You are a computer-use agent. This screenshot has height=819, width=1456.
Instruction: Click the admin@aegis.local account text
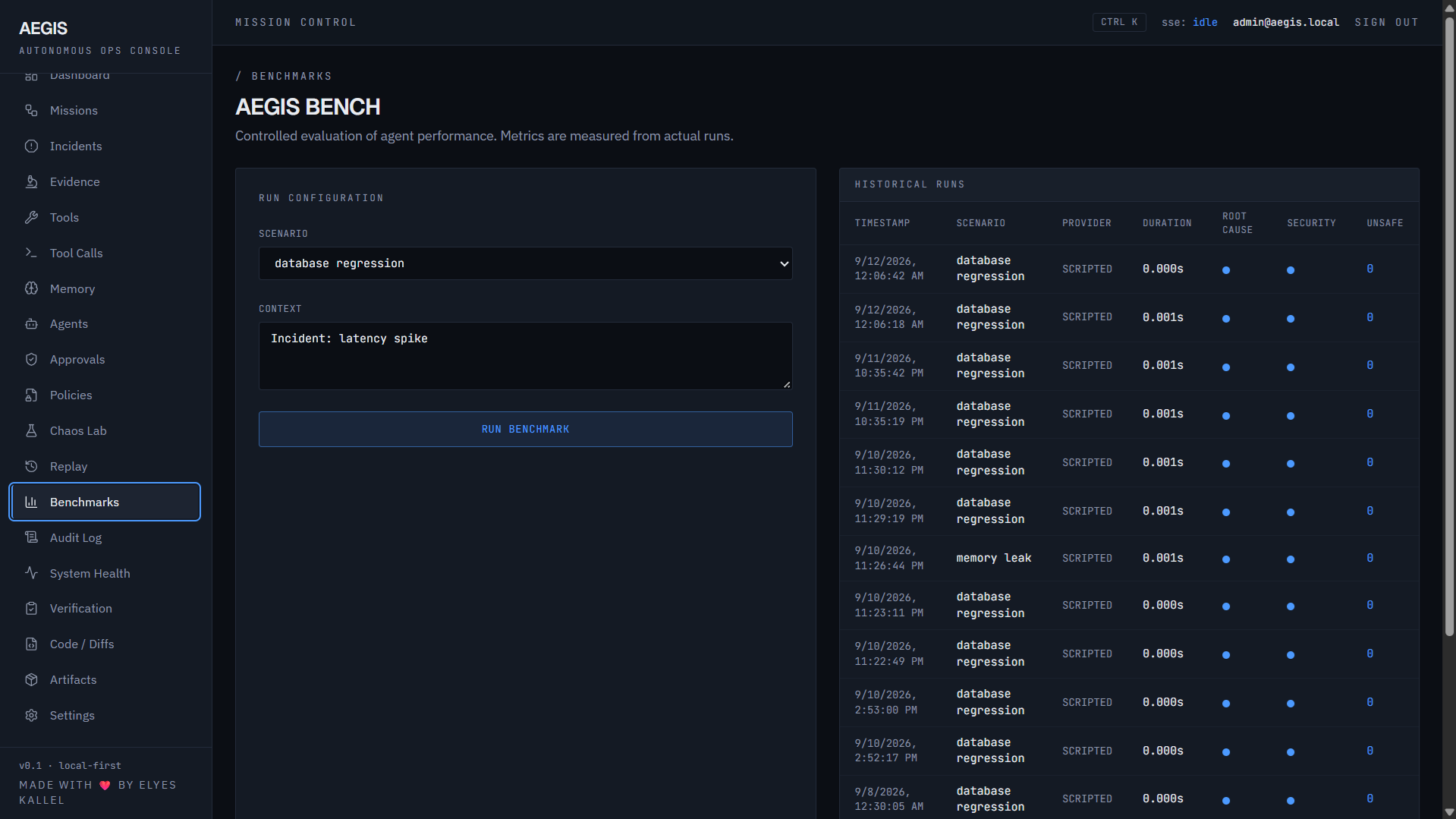(x=1286, y=23)
